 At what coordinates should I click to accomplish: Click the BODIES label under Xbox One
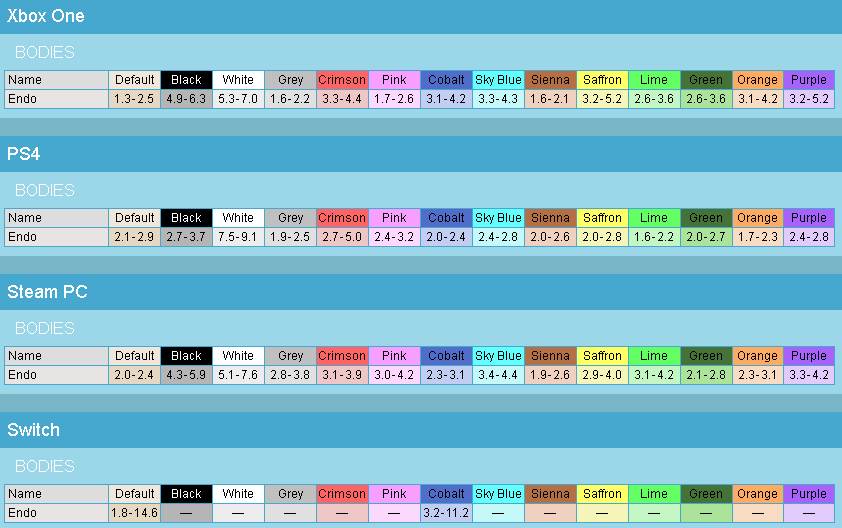click(45, 52)
